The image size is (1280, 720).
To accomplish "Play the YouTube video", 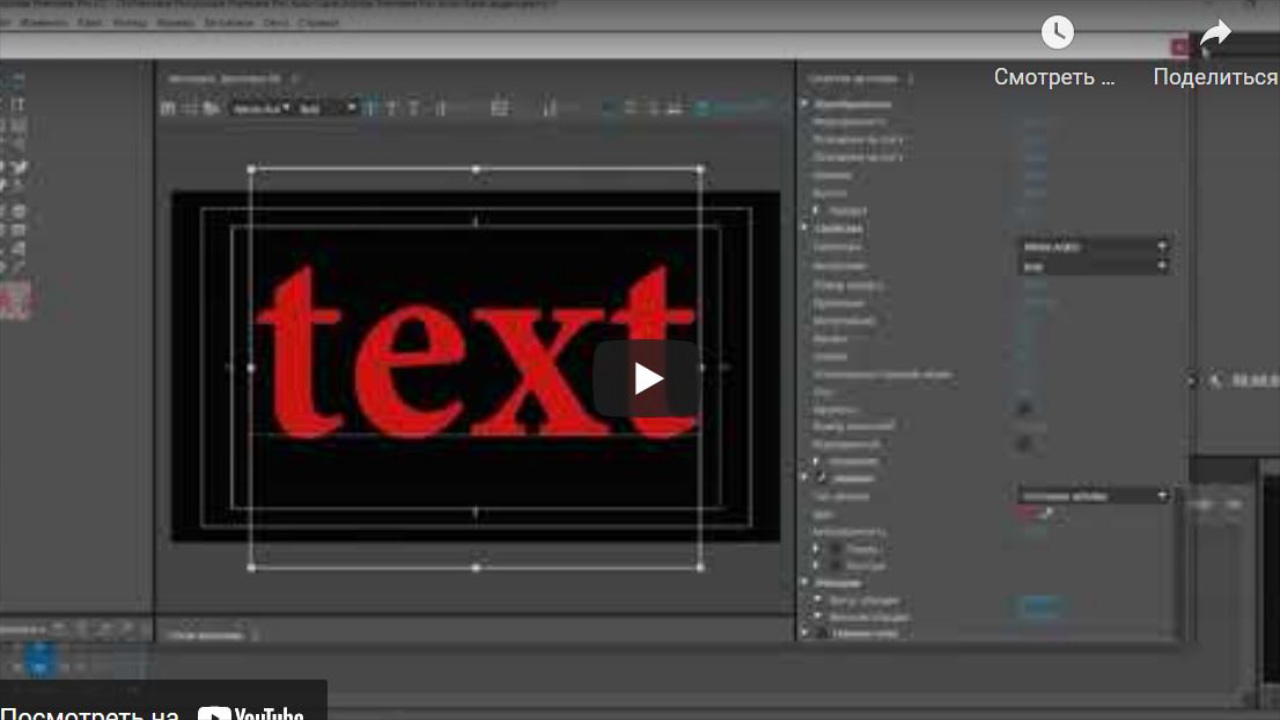I will tap(648, 378).
